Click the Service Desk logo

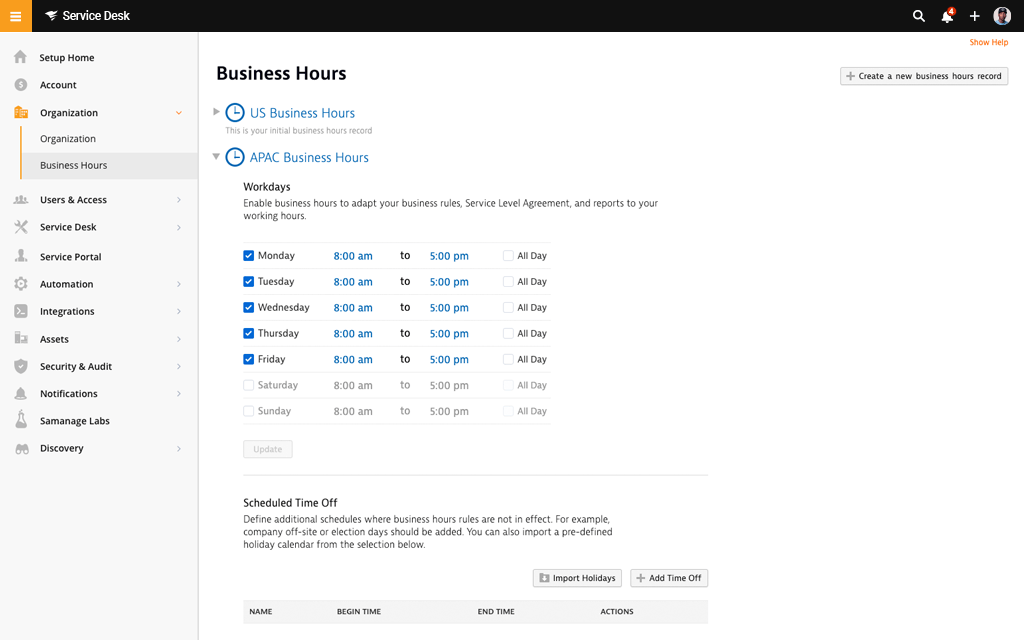coord(88,16)
